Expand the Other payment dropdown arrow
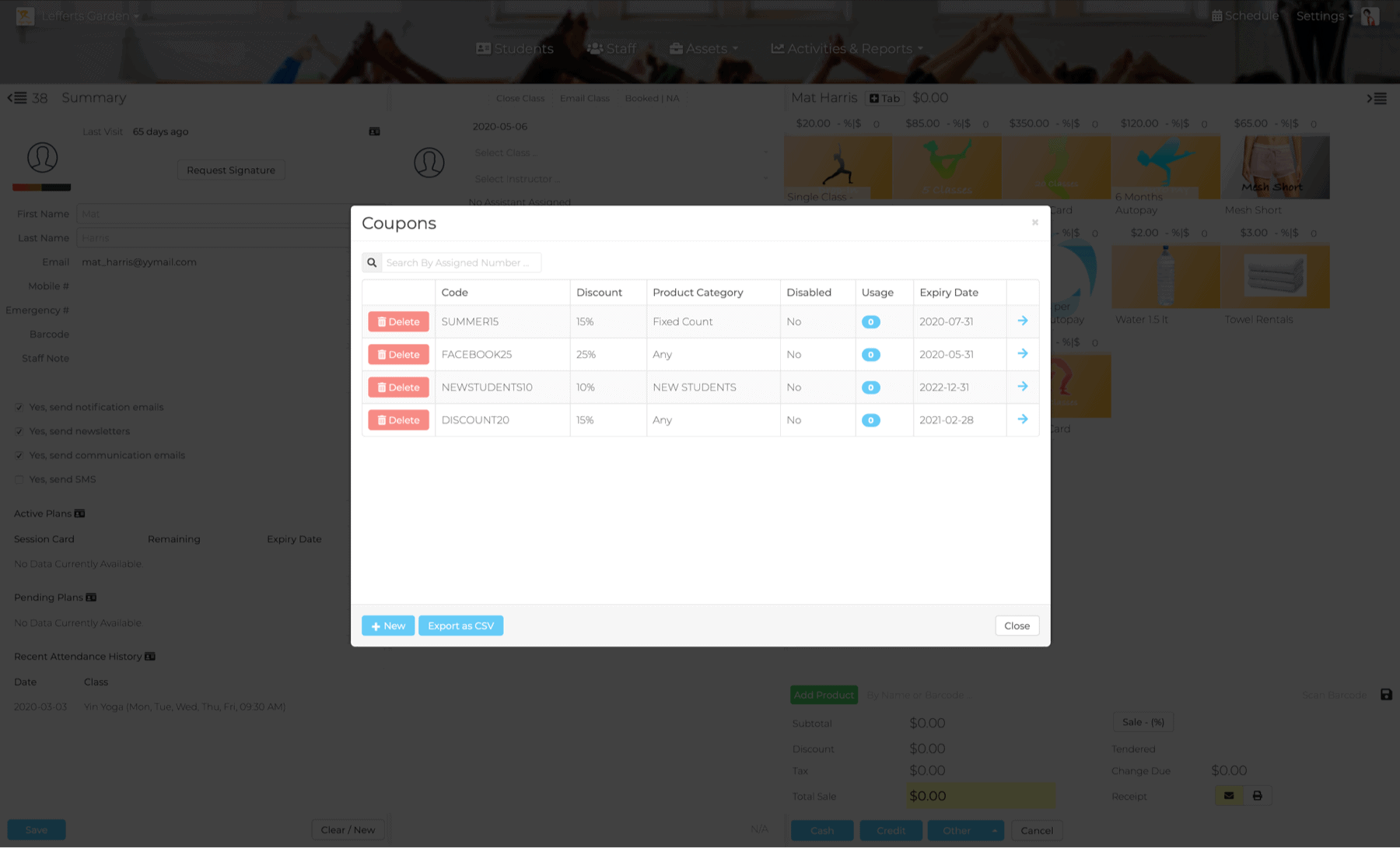The image size is (1400, 848). click(995, 830)
